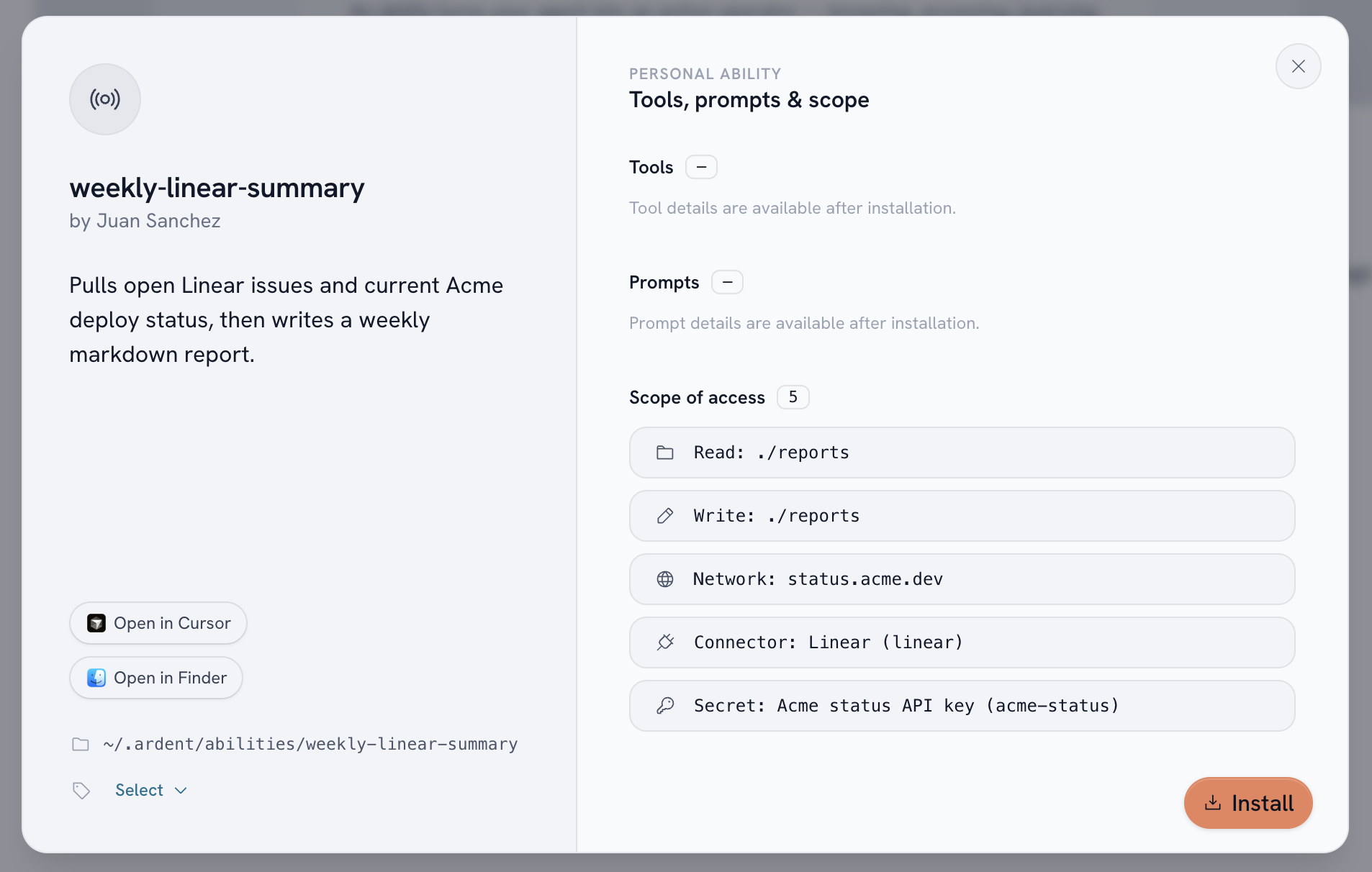Click the globe icon in the Network row

[665, 579]
